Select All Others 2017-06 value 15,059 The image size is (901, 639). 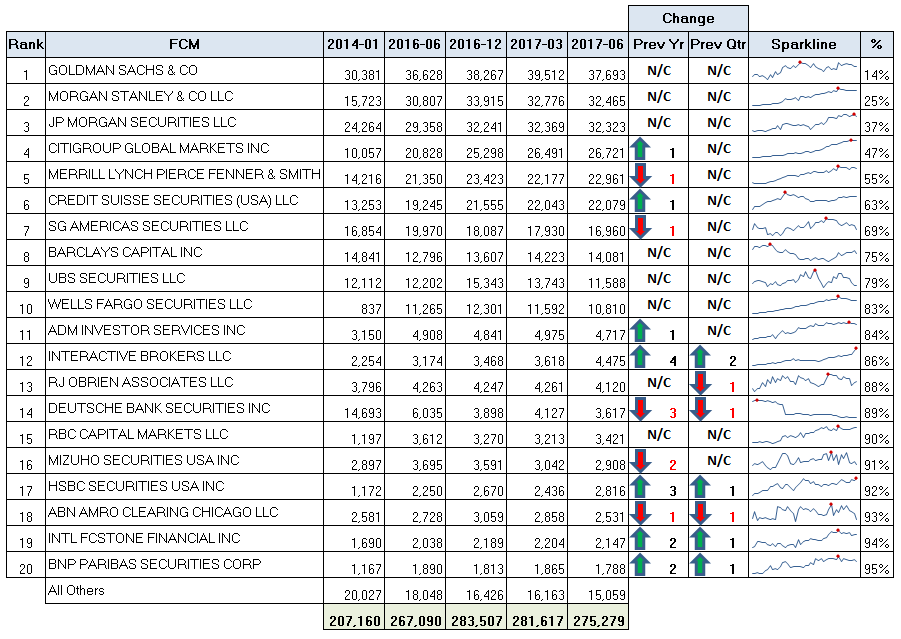pyautogui.click(x=598, y=591)
